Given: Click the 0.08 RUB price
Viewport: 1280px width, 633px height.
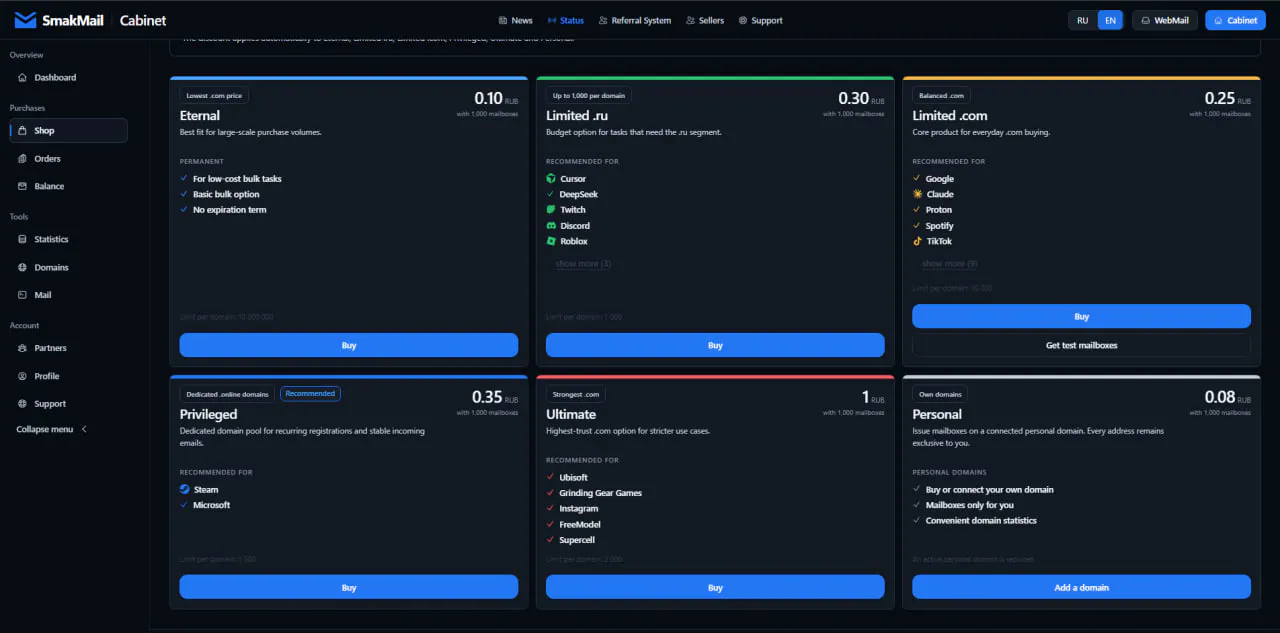Looking at the screenshot, I should 1227,398.
